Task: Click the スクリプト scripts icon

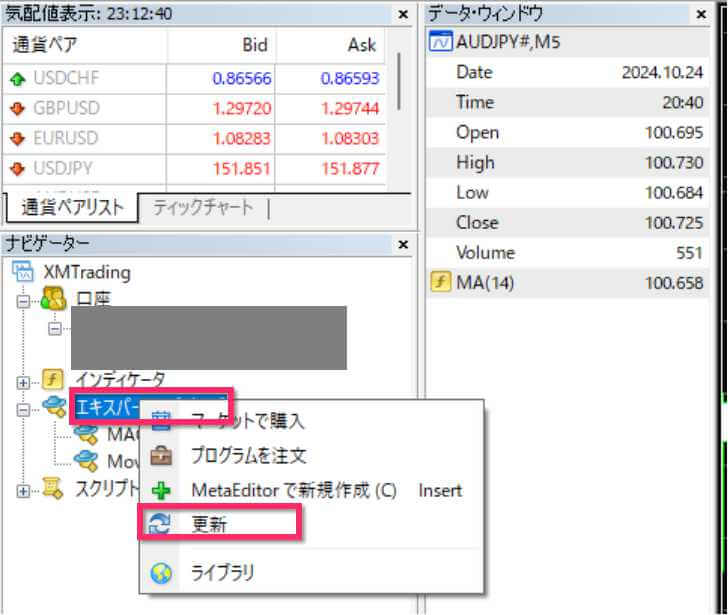Action: [55, 489]
